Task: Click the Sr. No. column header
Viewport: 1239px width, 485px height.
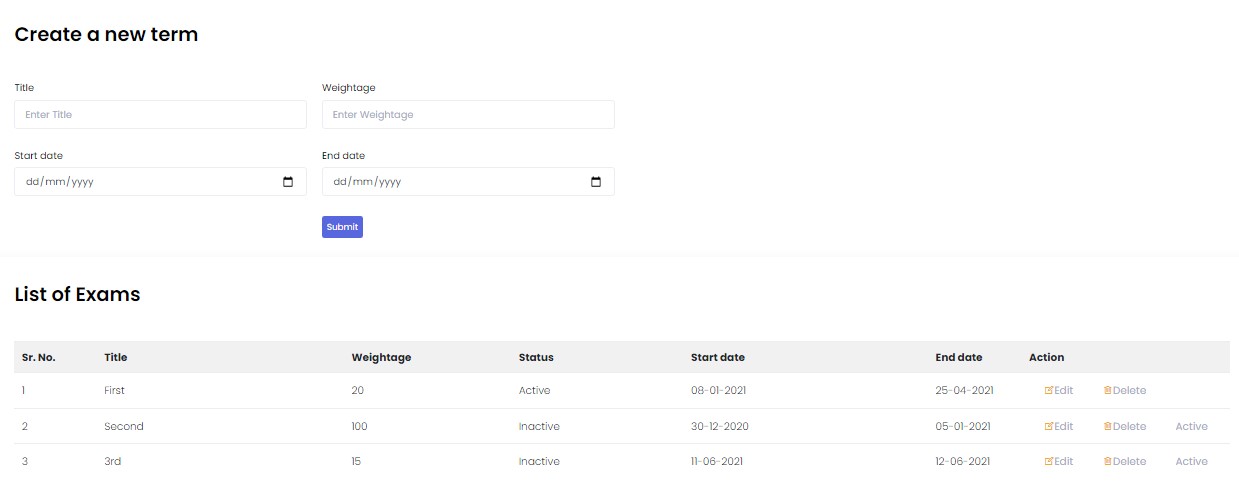Action: (x=39, y=358)
